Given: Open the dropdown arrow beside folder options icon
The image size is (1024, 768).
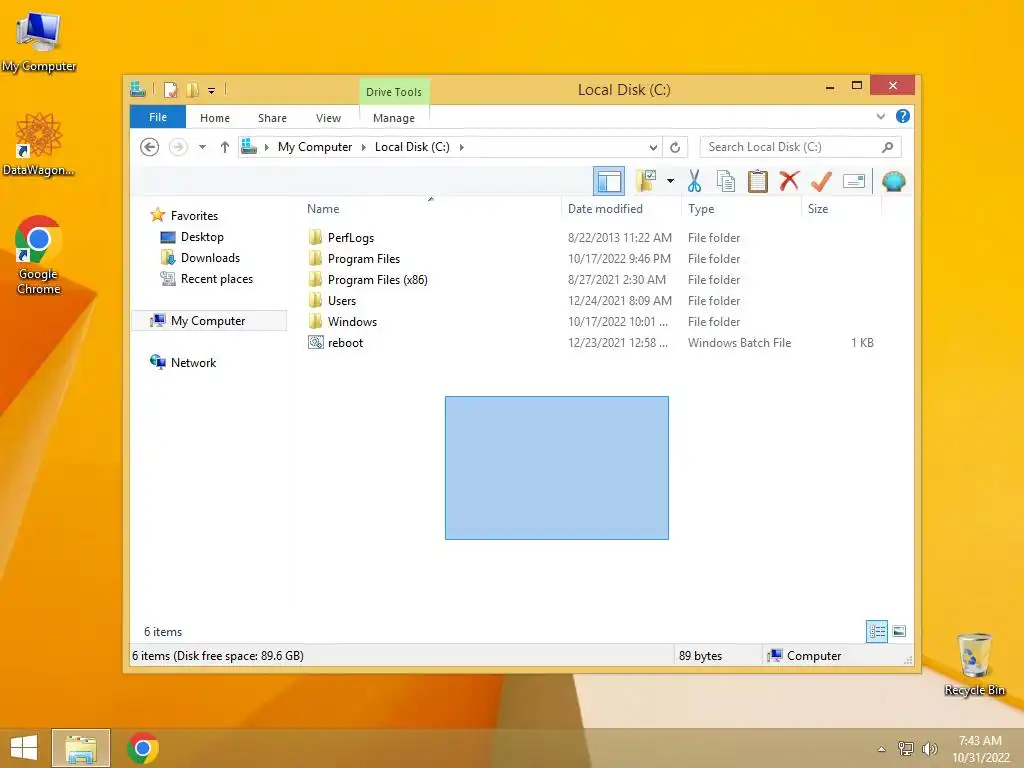Looking at the screenshot, I should (670, 181).
